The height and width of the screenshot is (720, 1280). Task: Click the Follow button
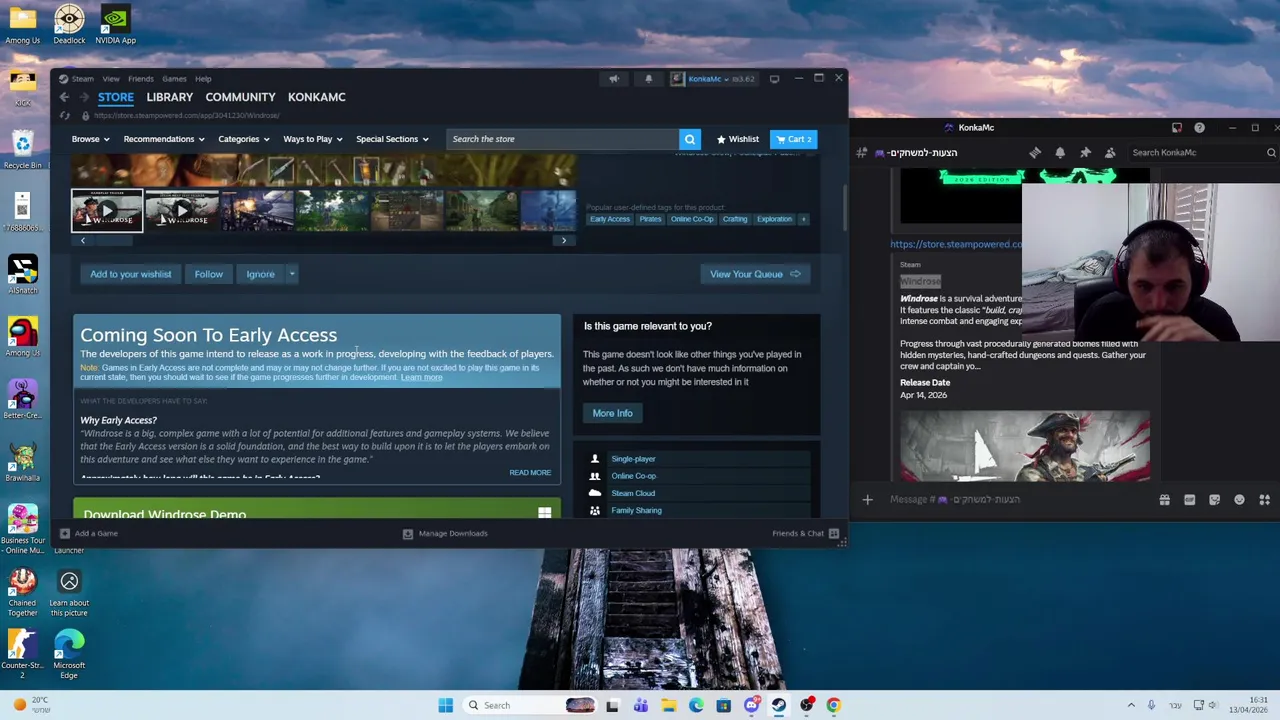[x=208, y=274]
